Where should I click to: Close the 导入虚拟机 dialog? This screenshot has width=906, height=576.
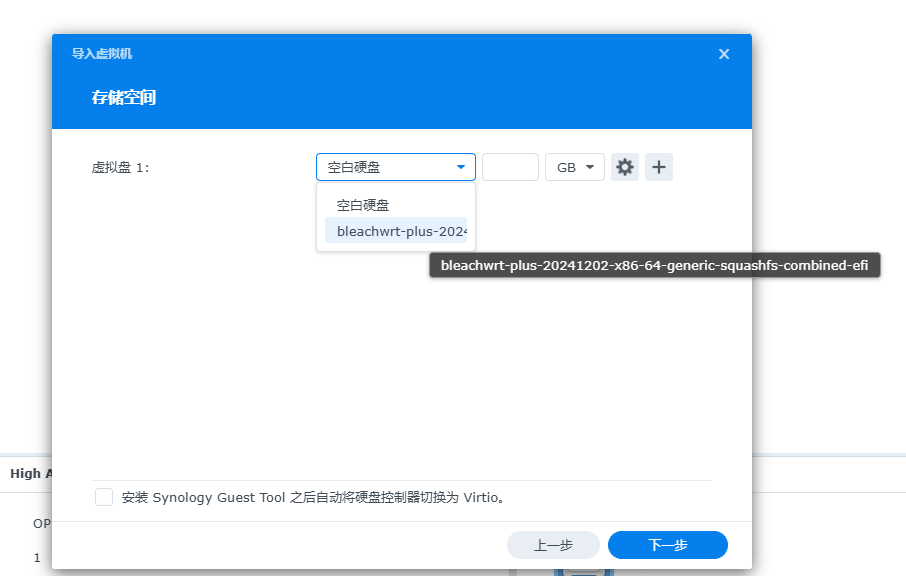724,54
